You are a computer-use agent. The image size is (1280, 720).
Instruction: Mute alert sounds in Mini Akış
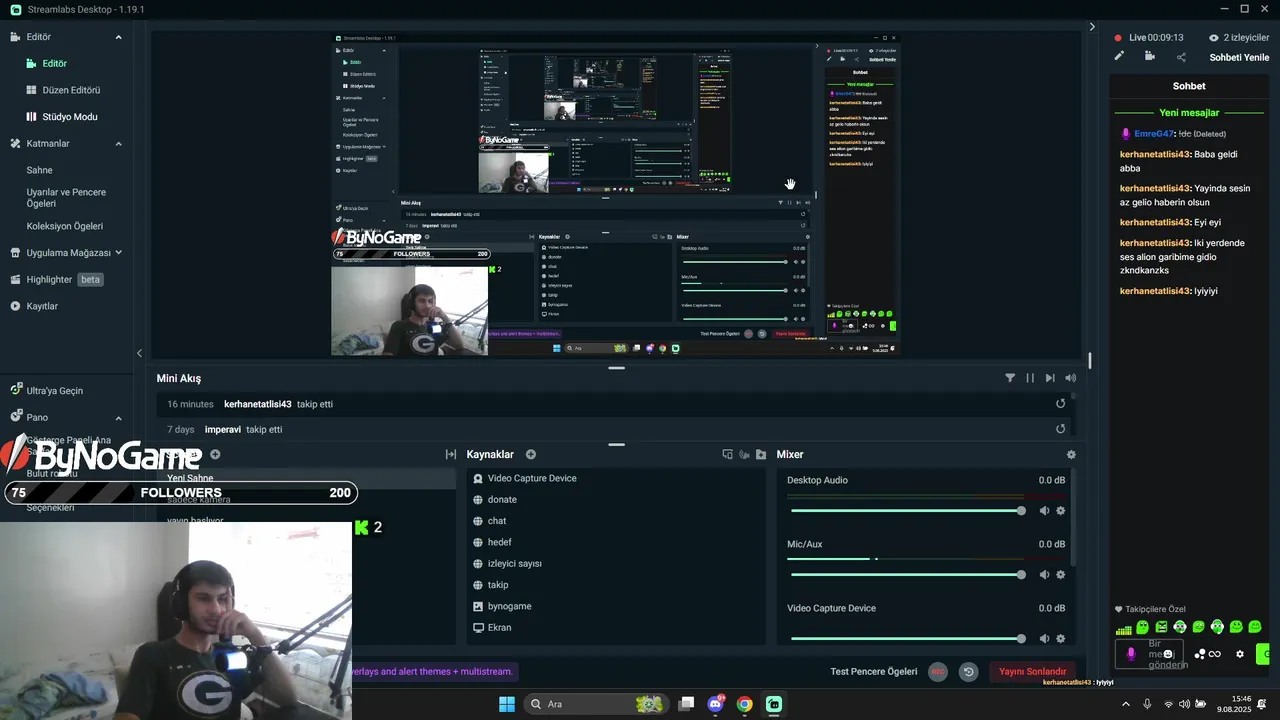pos(1071,378)
